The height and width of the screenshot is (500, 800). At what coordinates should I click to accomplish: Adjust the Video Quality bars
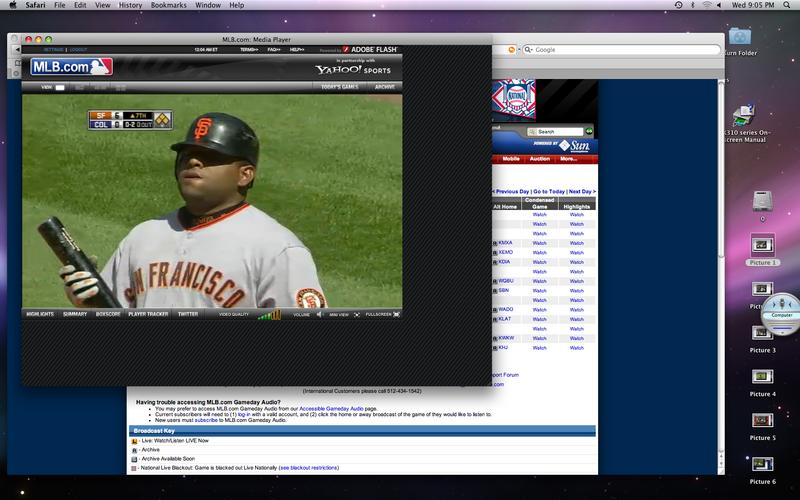[x=269, y=314]
